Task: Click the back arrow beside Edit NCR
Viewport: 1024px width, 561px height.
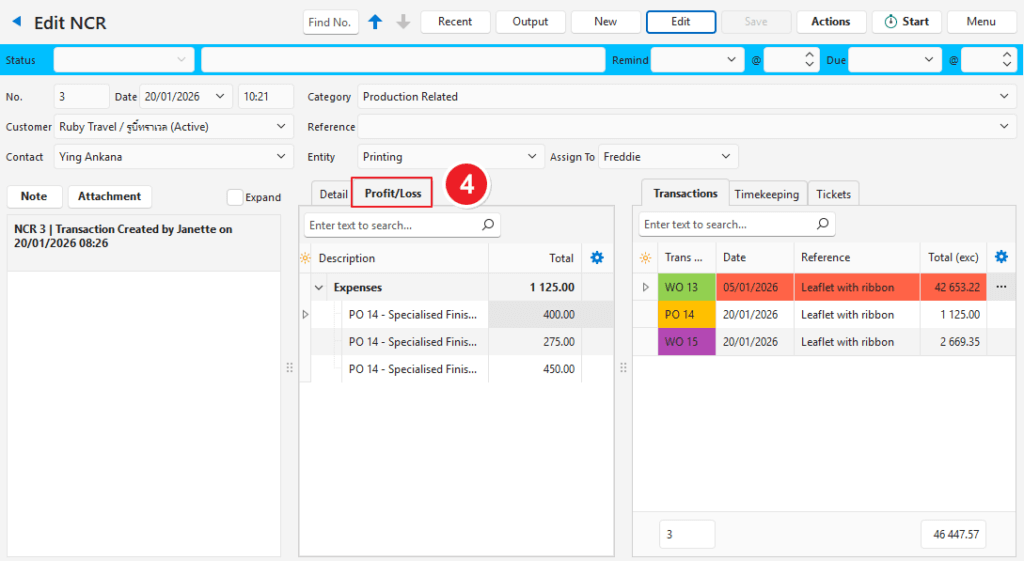Action: pos(16,22)
